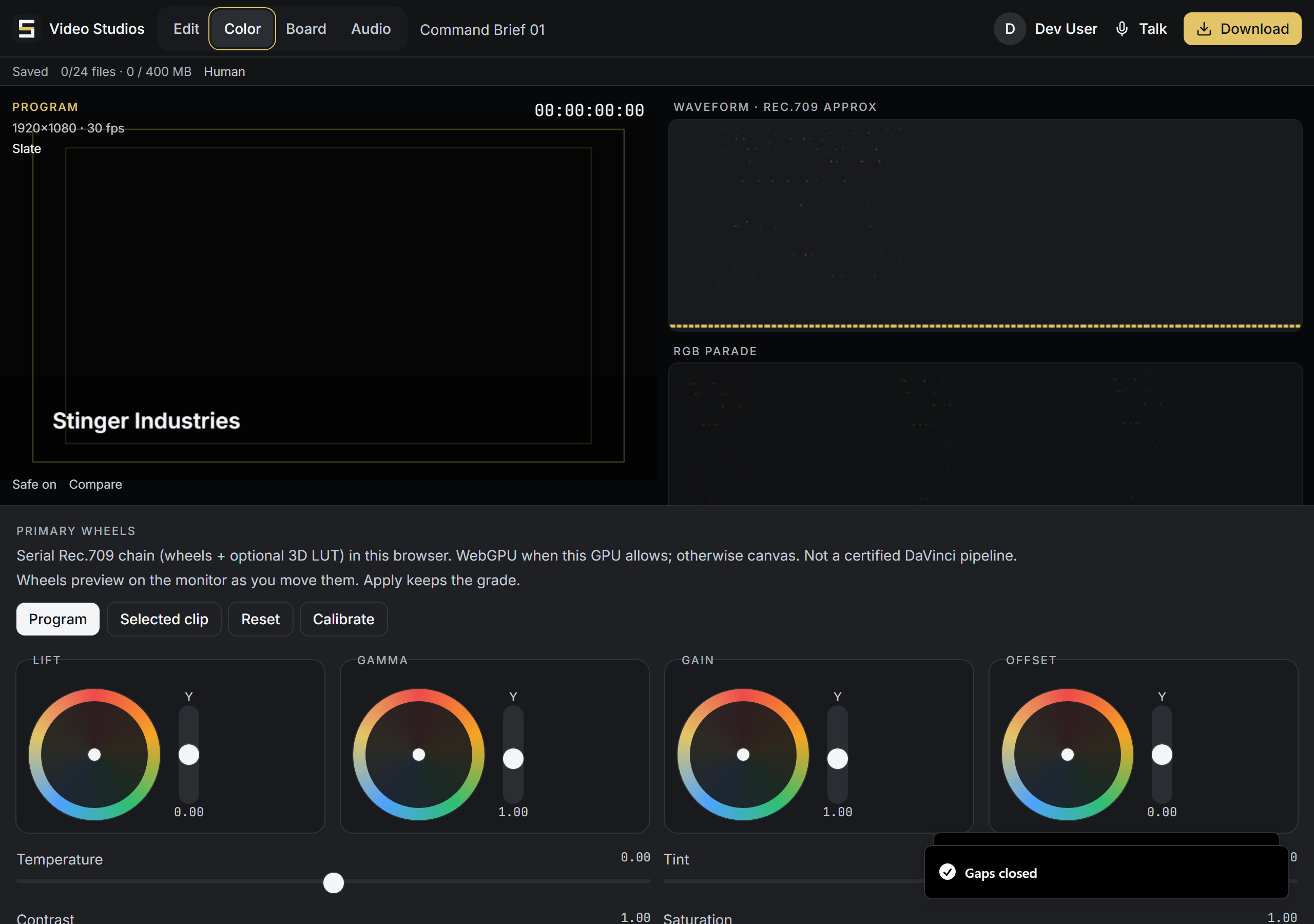Click the Human mode label
Screen dimensions: 1314x924
click(224, 71)
